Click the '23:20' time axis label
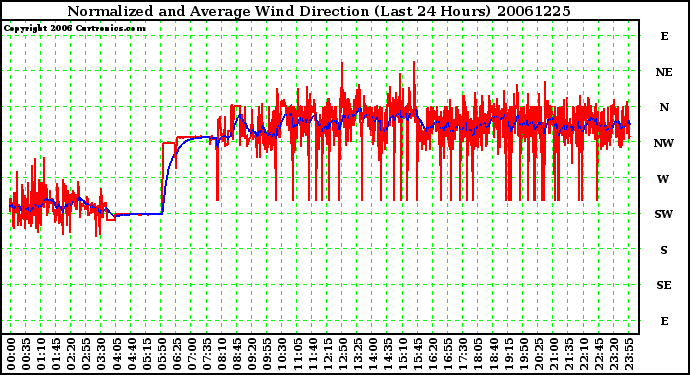The image size is (690, 375). (614, 354)
